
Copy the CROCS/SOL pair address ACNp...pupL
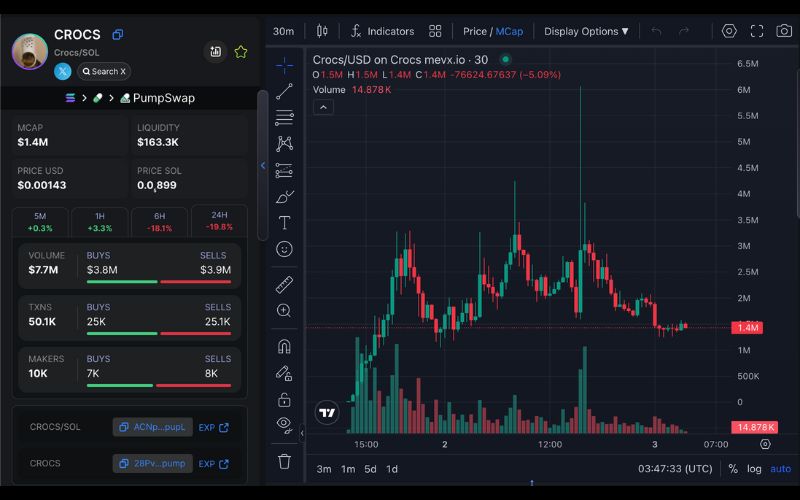(x=153, y=427)
